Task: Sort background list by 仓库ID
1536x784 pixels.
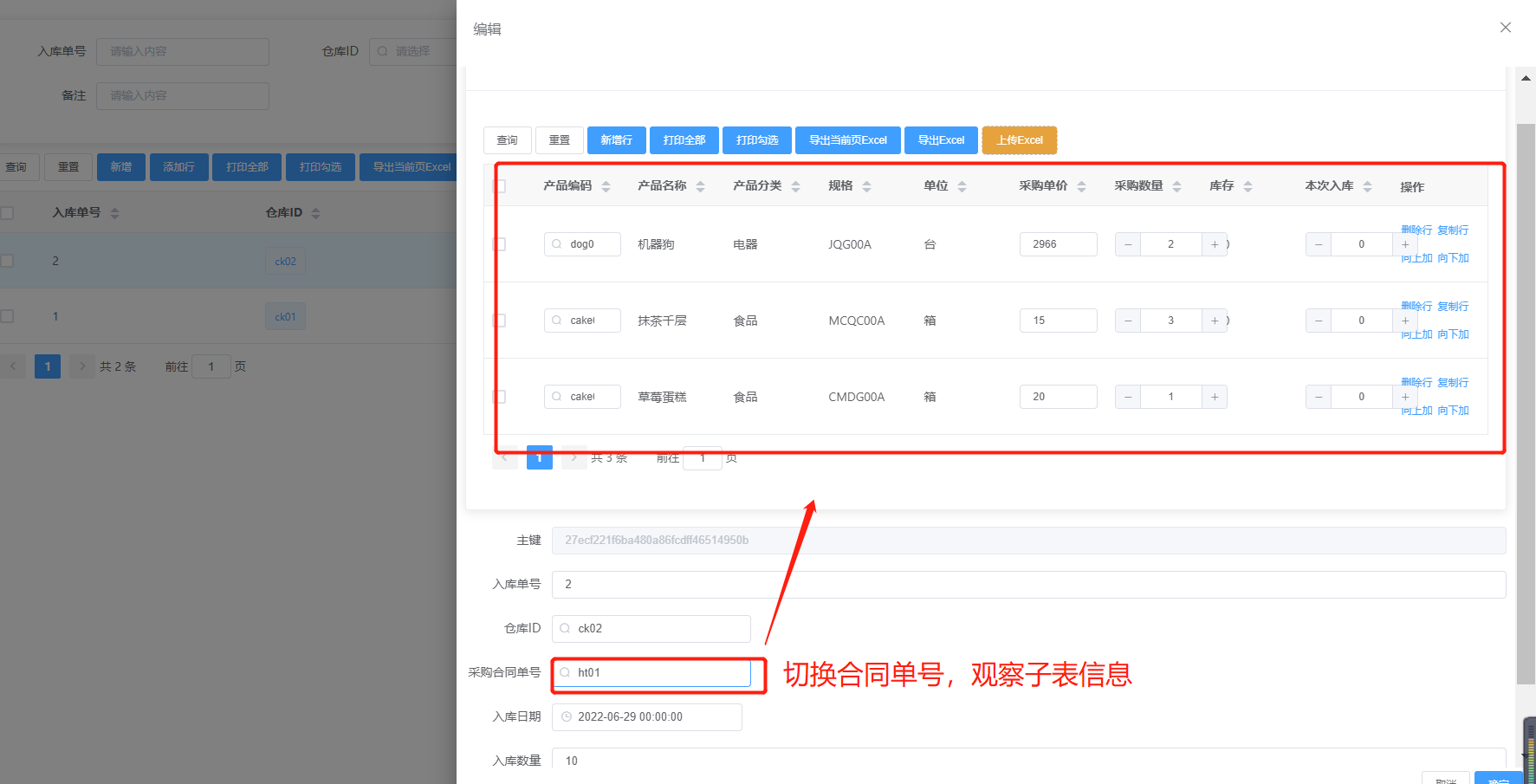Action: tap(315, 213)
